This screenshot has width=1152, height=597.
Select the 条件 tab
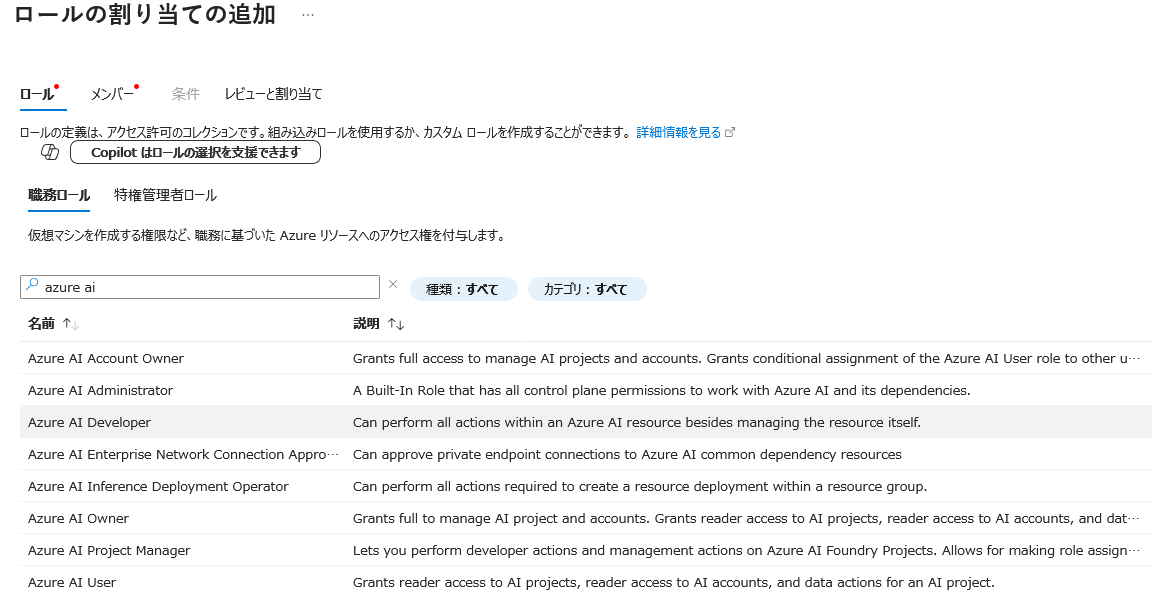185,94
